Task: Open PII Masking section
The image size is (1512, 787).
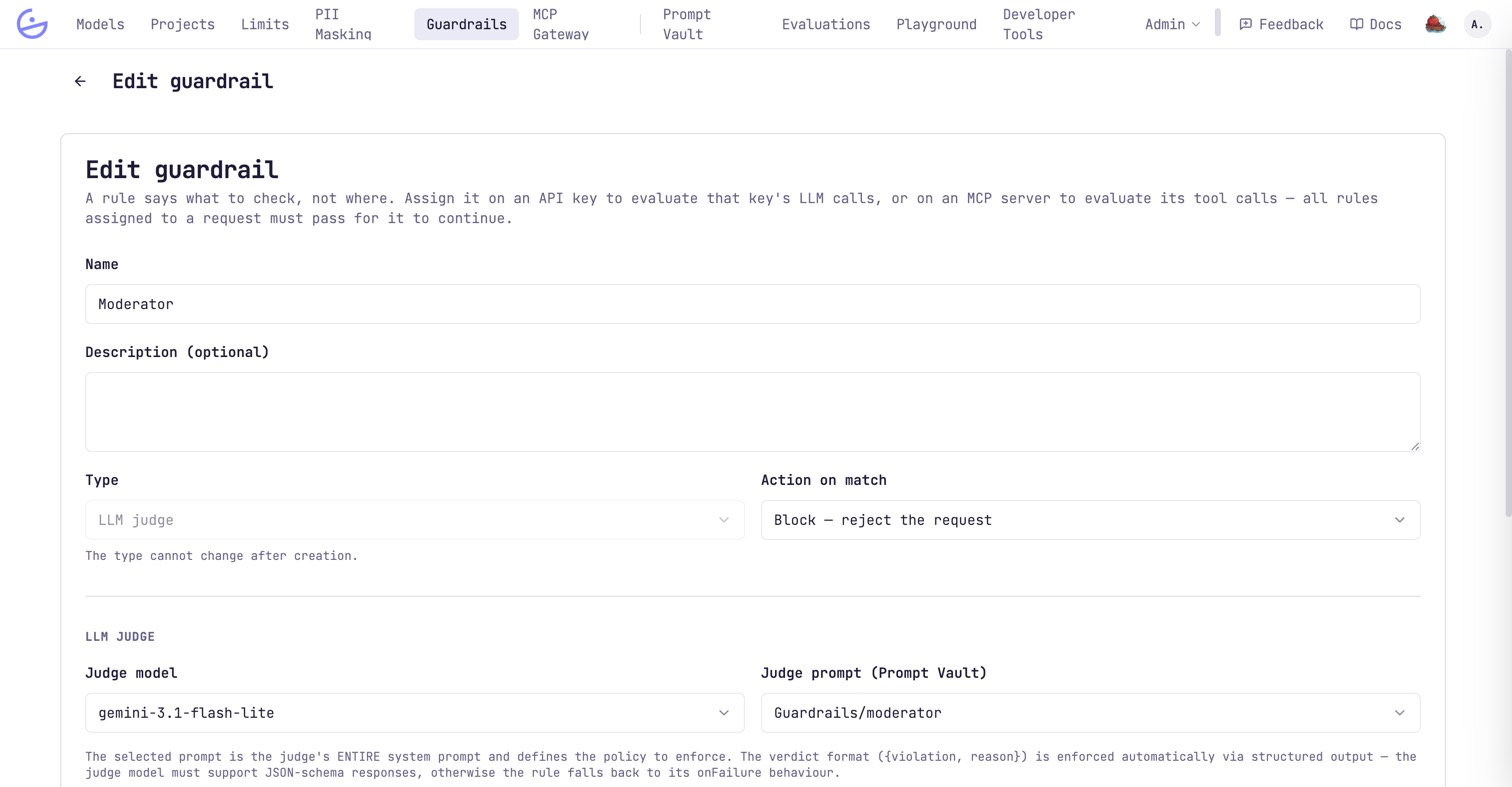Action: pos(343,24)
